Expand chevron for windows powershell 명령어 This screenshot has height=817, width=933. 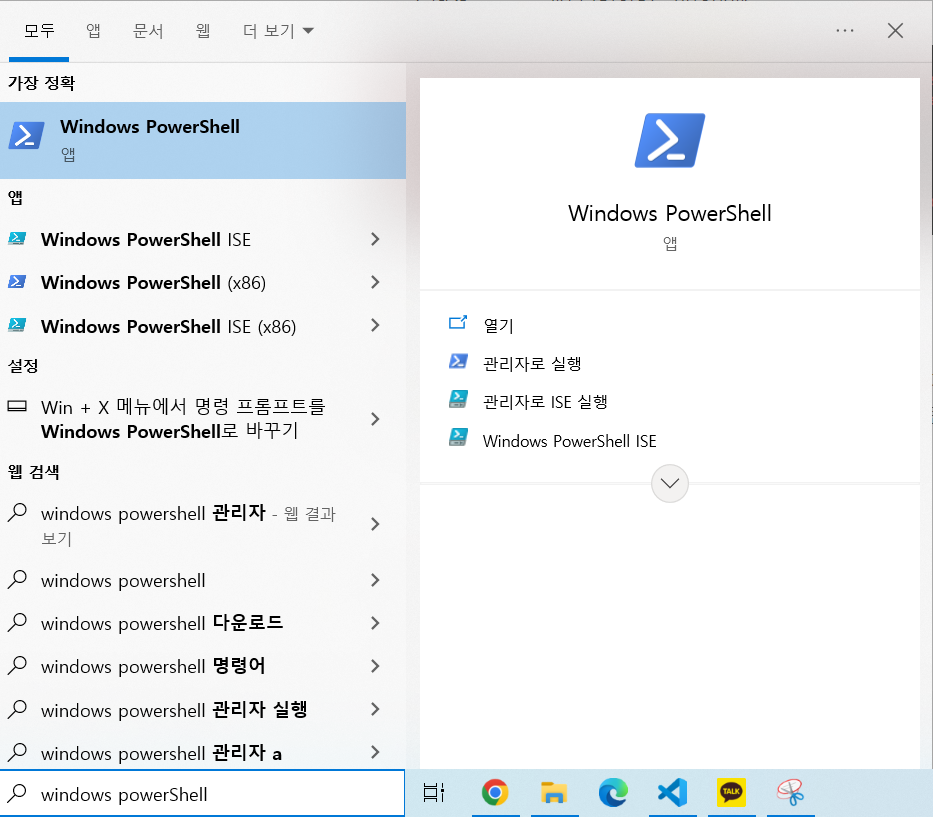[x=375, y=666]
